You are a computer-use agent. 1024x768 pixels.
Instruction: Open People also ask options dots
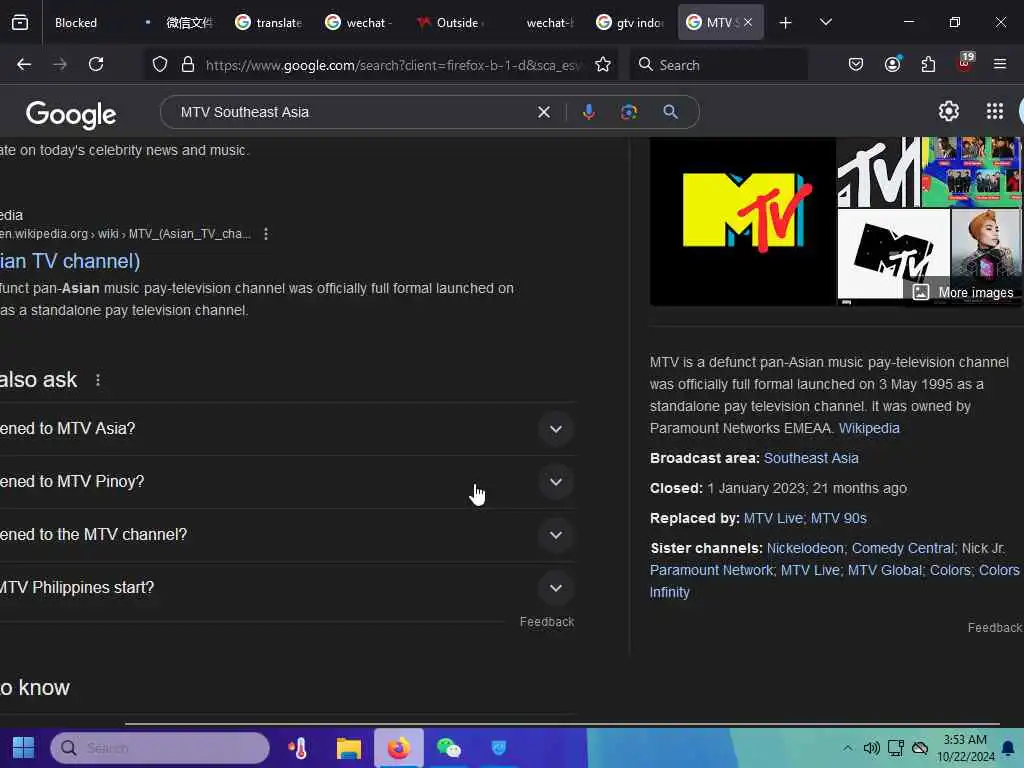(98, 380)
